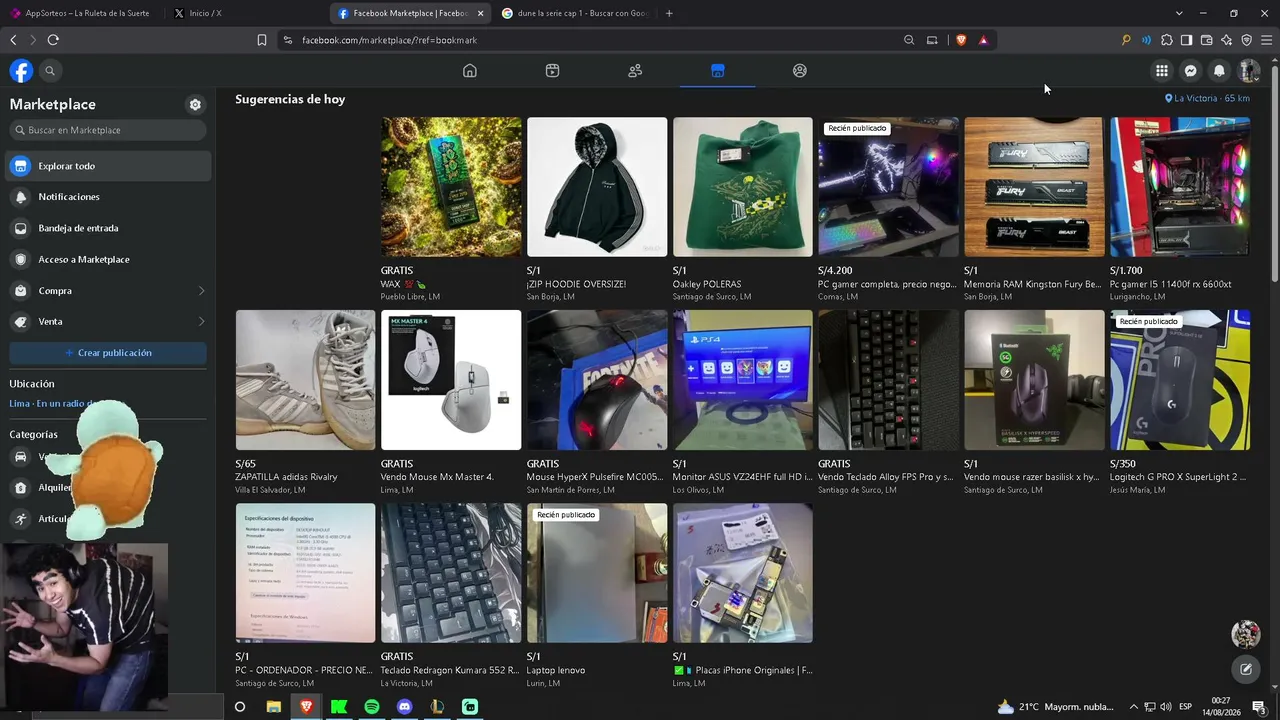Click the new message compose button
This screenshot has width=1280, height=720.
[1246, 669]
